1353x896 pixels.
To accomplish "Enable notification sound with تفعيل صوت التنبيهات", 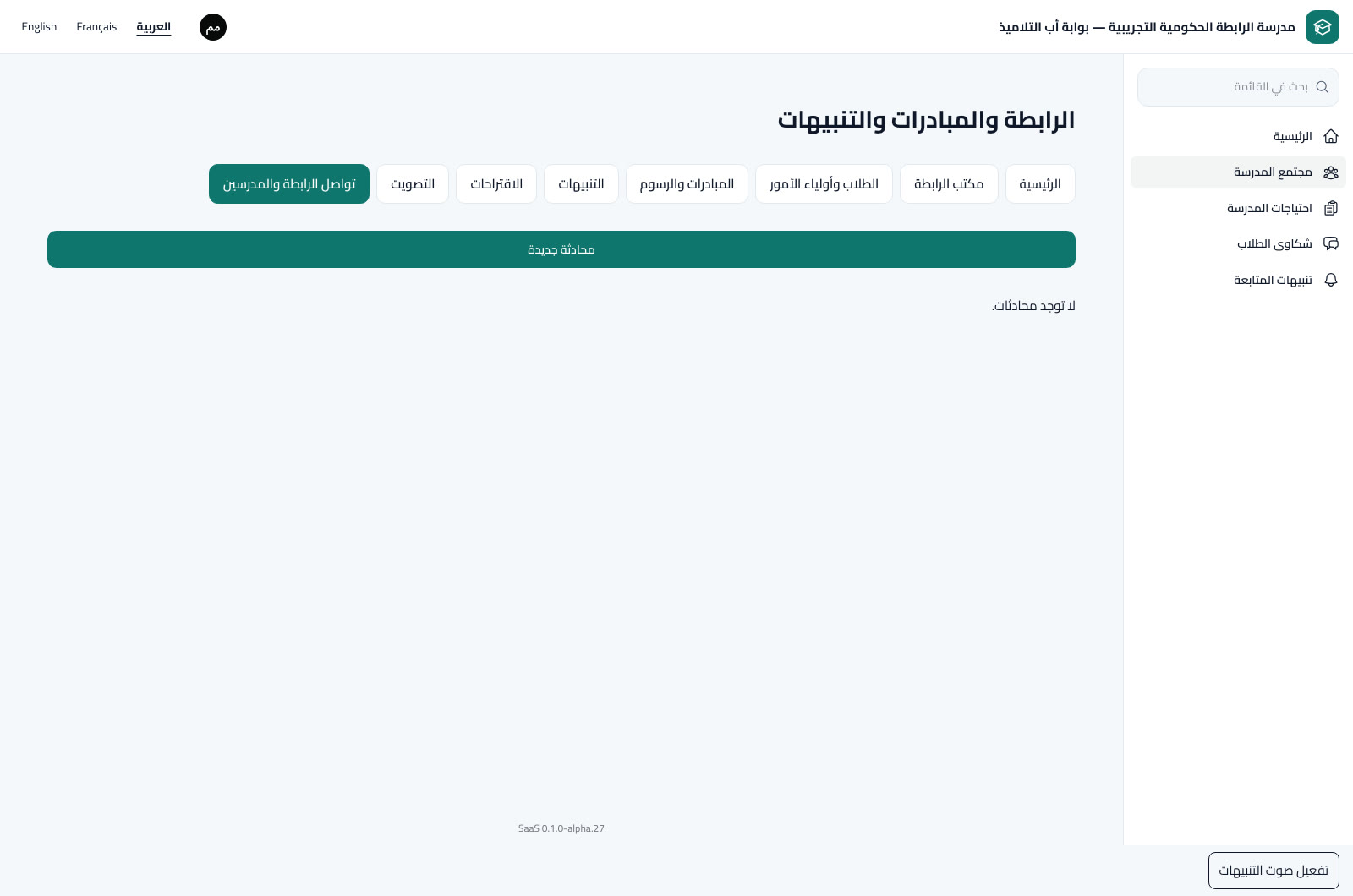I will 1274,871.
